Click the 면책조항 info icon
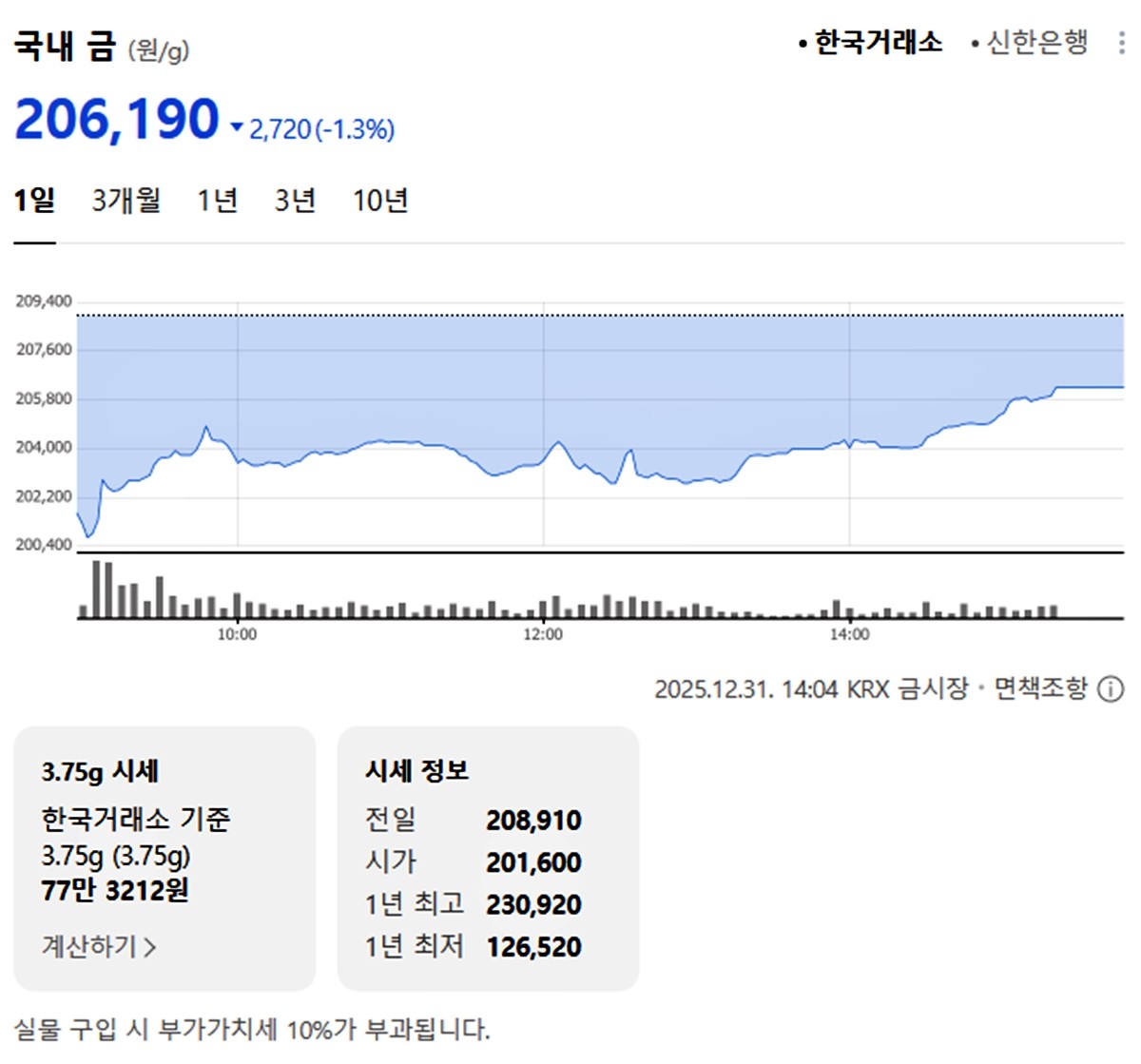1141x1064 pixels. (1109, 689)
